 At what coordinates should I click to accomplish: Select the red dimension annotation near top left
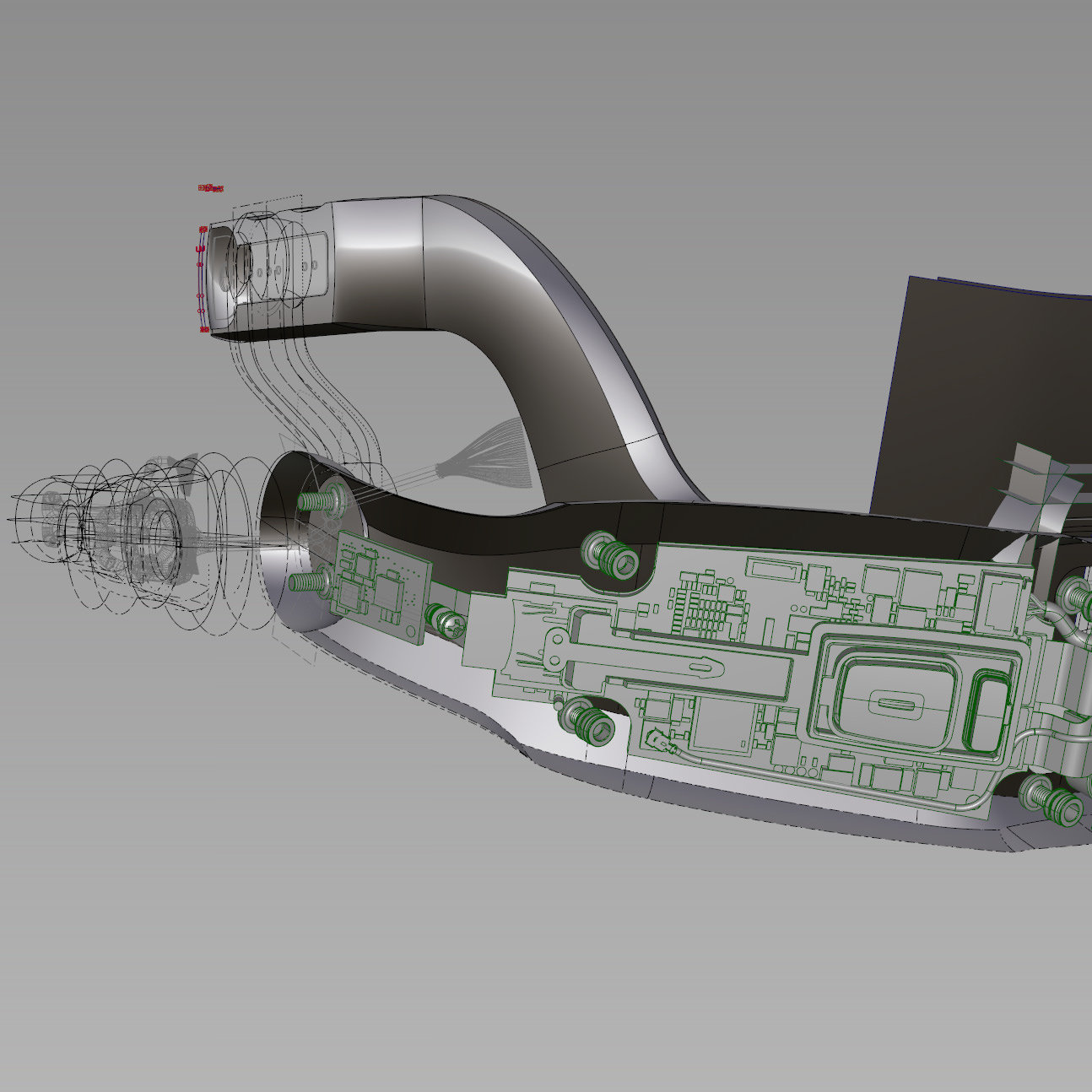click(210, 187)
